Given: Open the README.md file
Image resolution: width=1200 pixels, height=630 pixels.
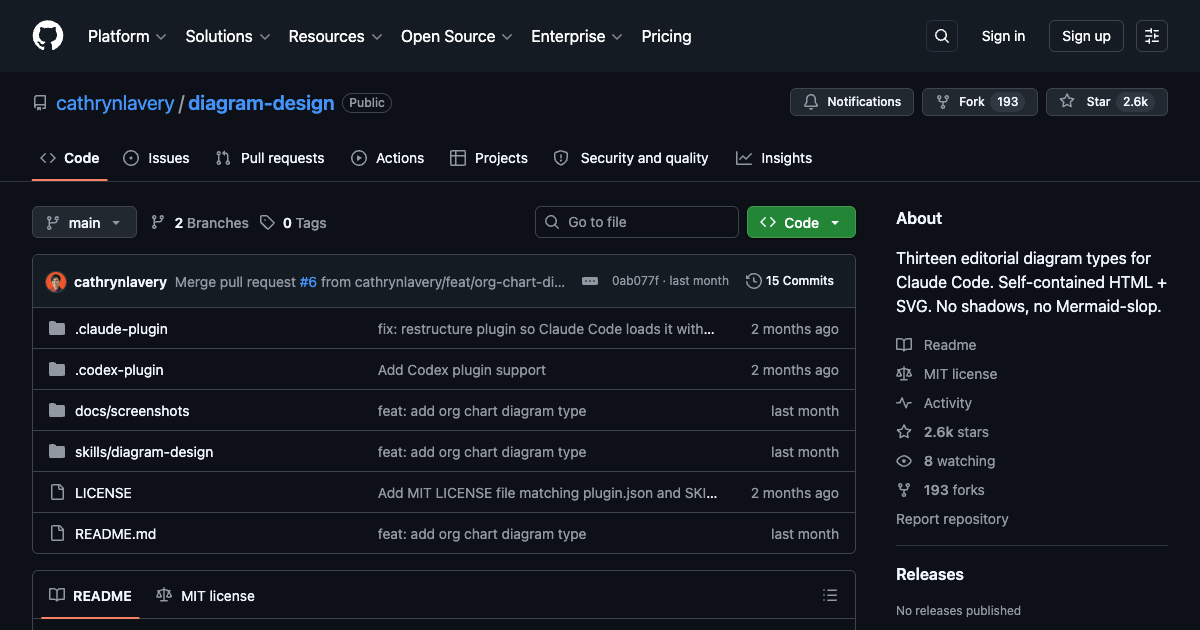Looking at the screenshot, I should (x=116, y=534).
